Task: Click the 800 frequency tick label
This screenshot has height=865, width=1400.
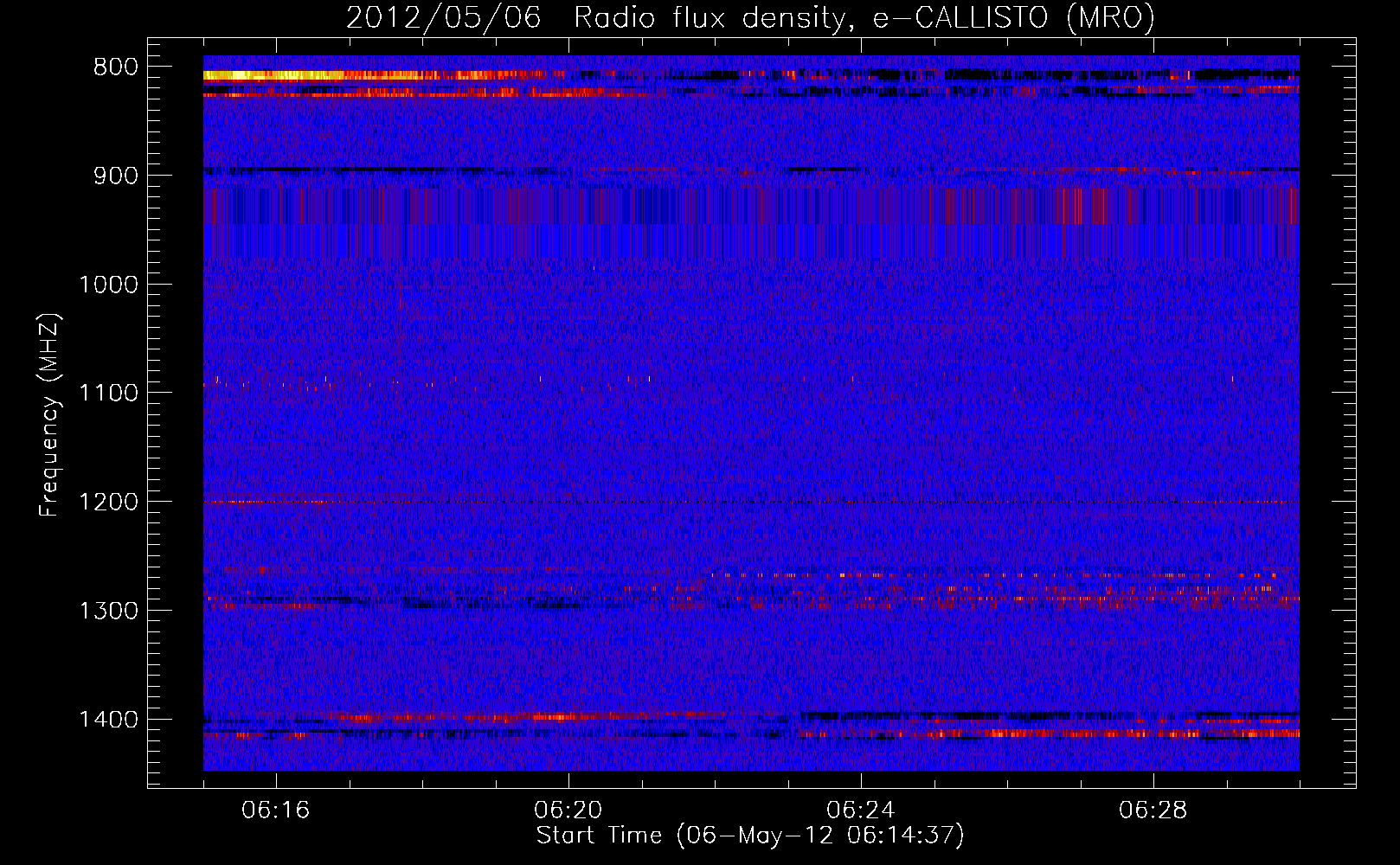Action: pos(115,67)
